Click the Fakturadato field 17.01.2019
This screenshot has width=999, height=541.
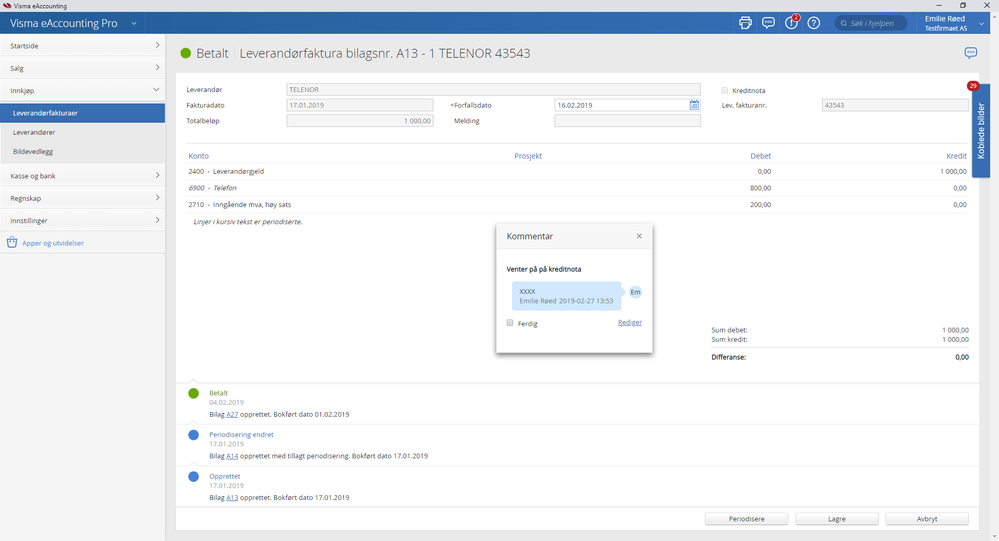coord(360,105)
